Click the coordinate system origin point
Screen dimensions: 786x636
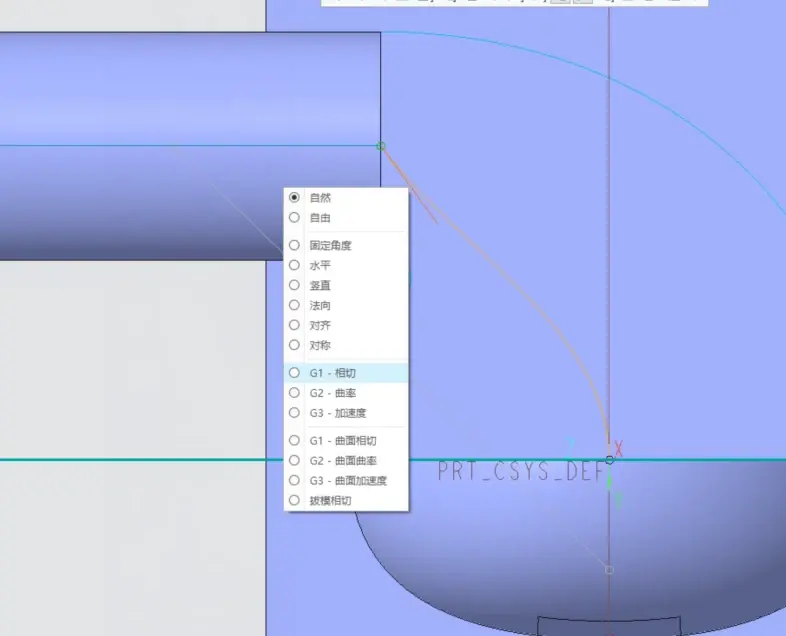click(610, 460)
